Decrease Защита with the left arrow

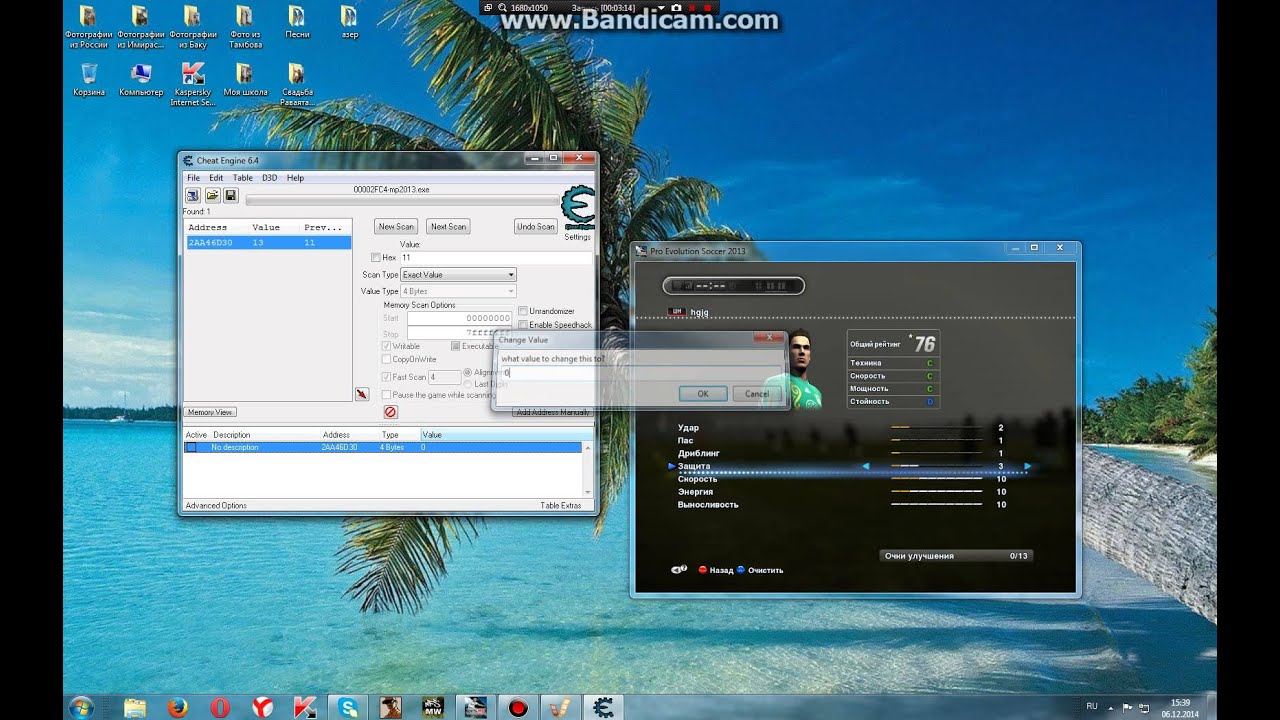(x=866, y=466)
